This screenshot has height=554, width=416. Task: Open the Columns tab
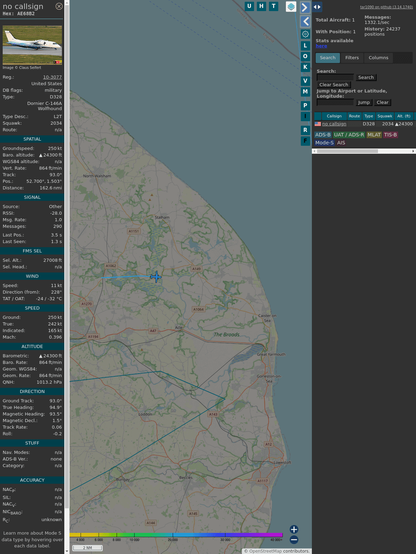pos(378,58)
